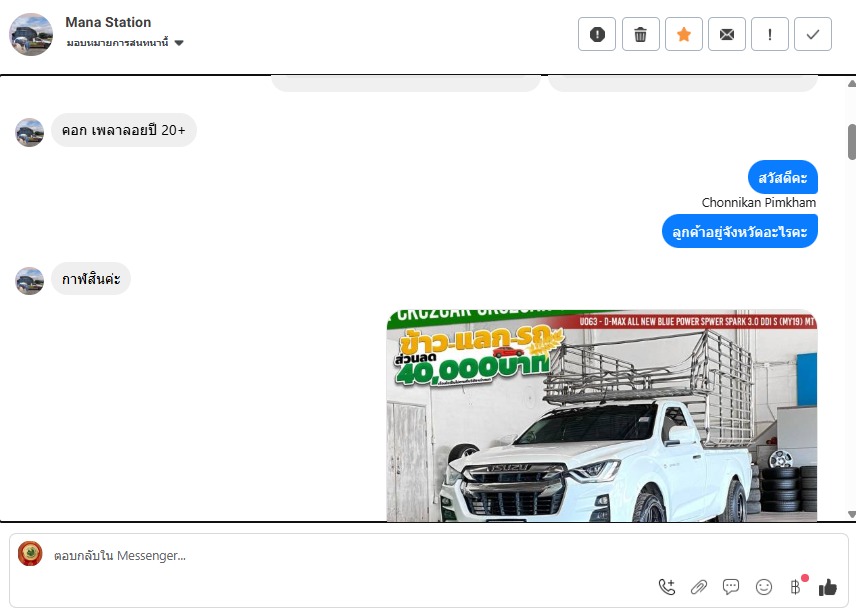Viewport: 856px width, 610px height.
Task: Send a thumbs-up like
Action: click(x=828, y=587)
